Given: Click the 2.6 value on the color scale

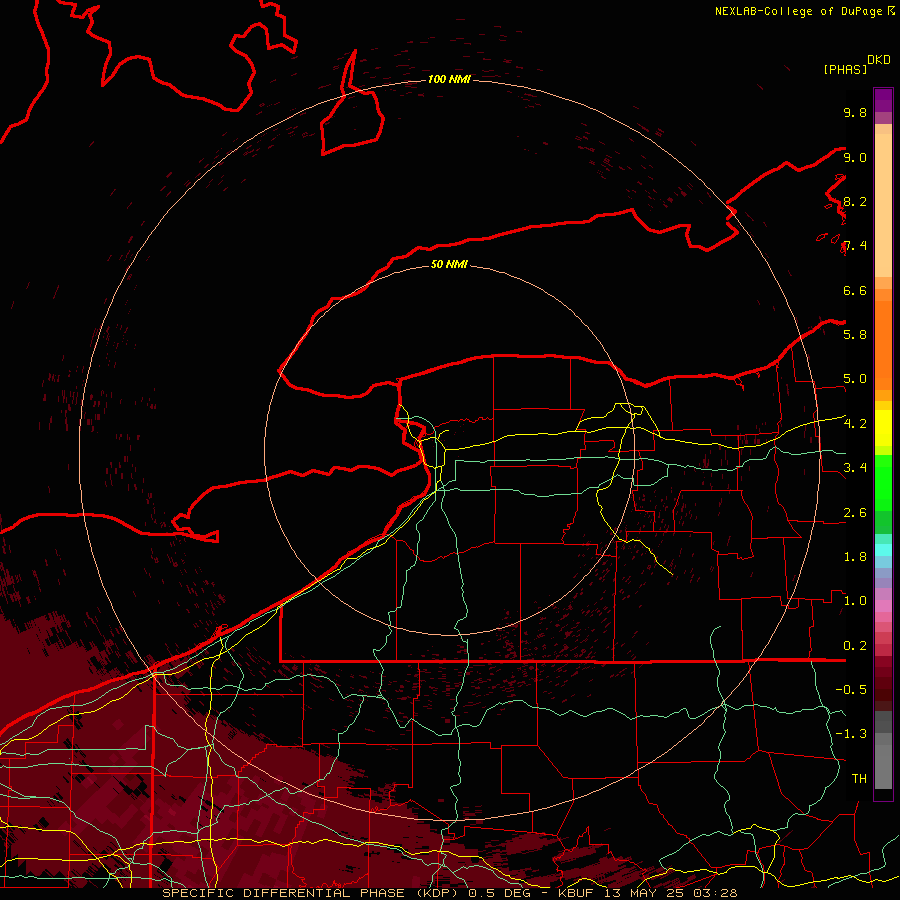Looking at the screenshot, I should point(855,513).
